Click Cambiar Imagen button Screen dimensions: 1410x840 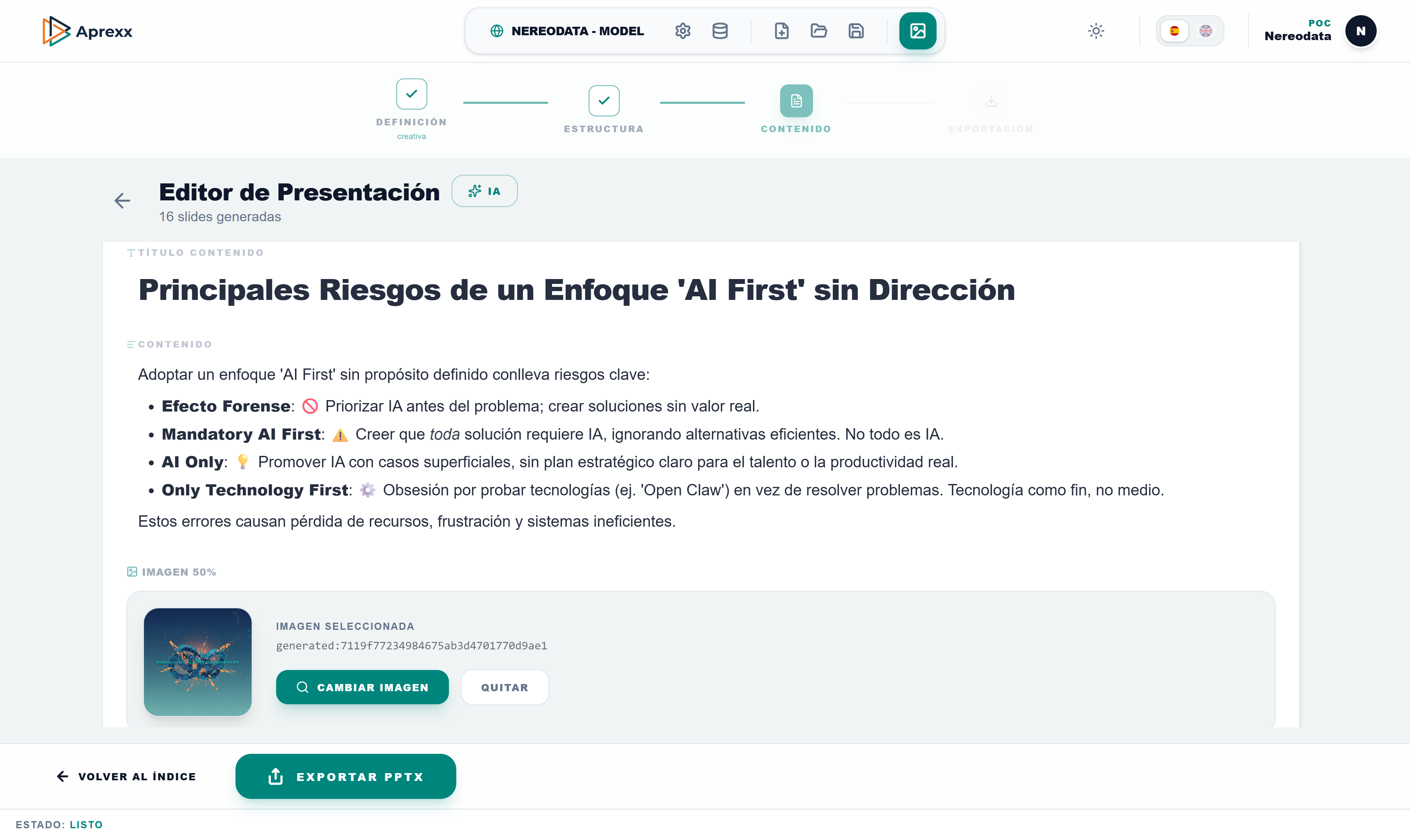(x=362, y=687)
